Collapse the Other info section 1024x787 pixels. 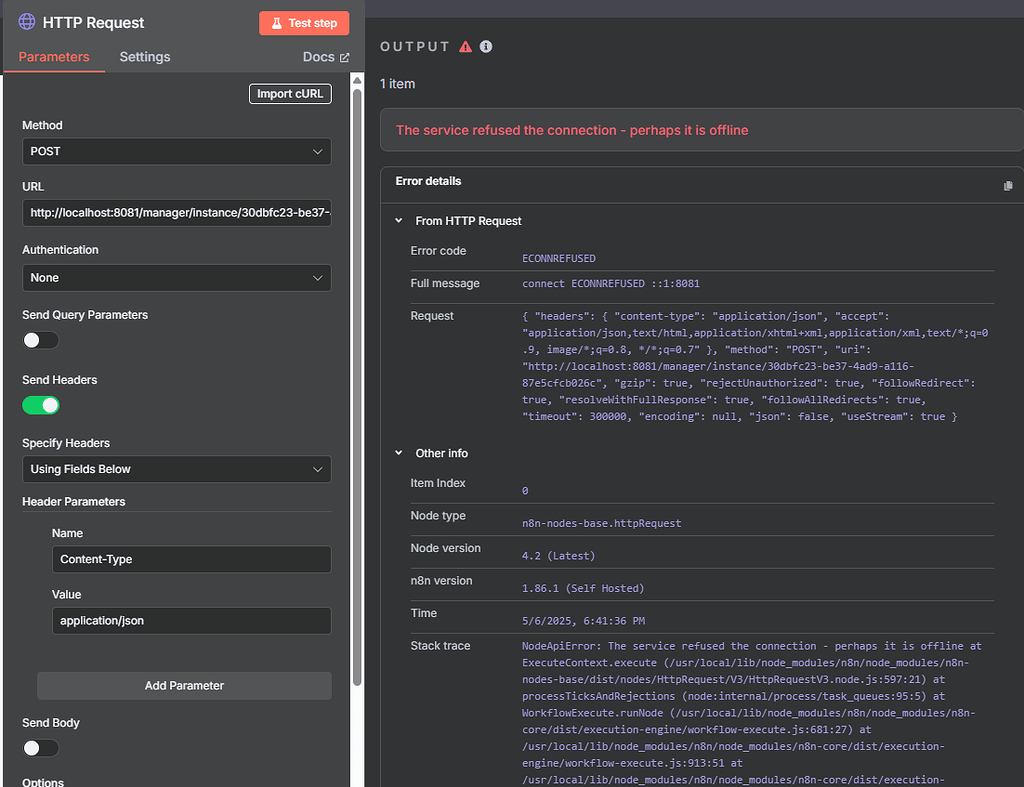[398, 453]
